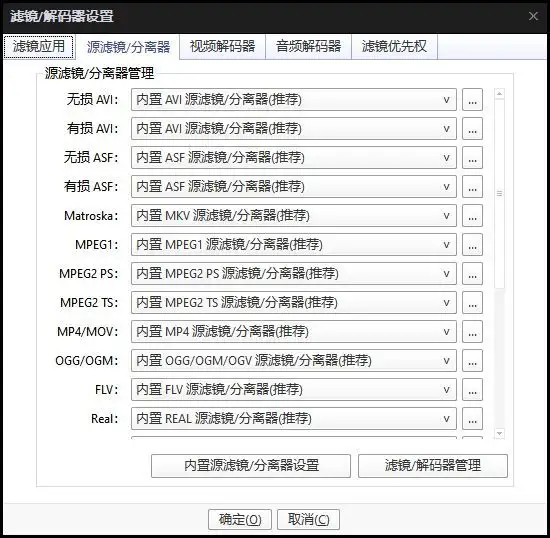The width and height of the screenshot is (550, 538).
Task: Expand the MPEG2 PS dropdown
Action: pyautogui.click(x=294, y=274)
